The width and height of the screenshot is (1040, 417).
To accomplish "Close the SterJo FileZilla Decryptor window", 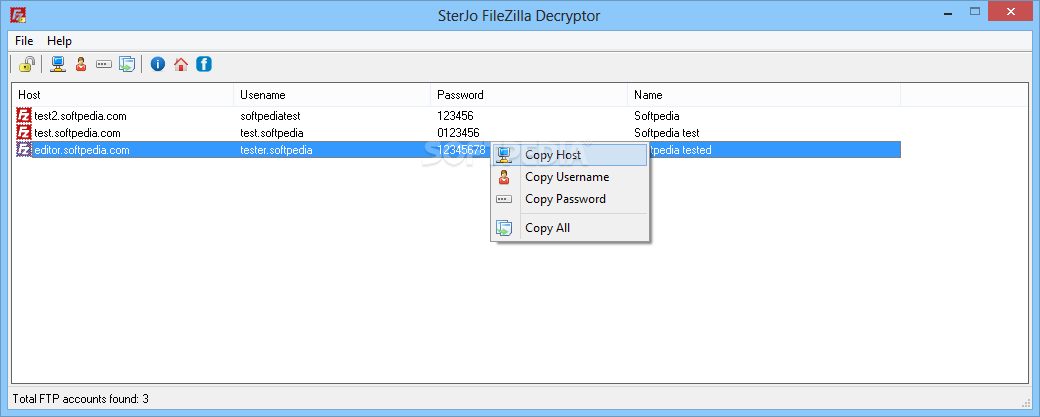I will pyautogui.click(x=1010, y=12).
